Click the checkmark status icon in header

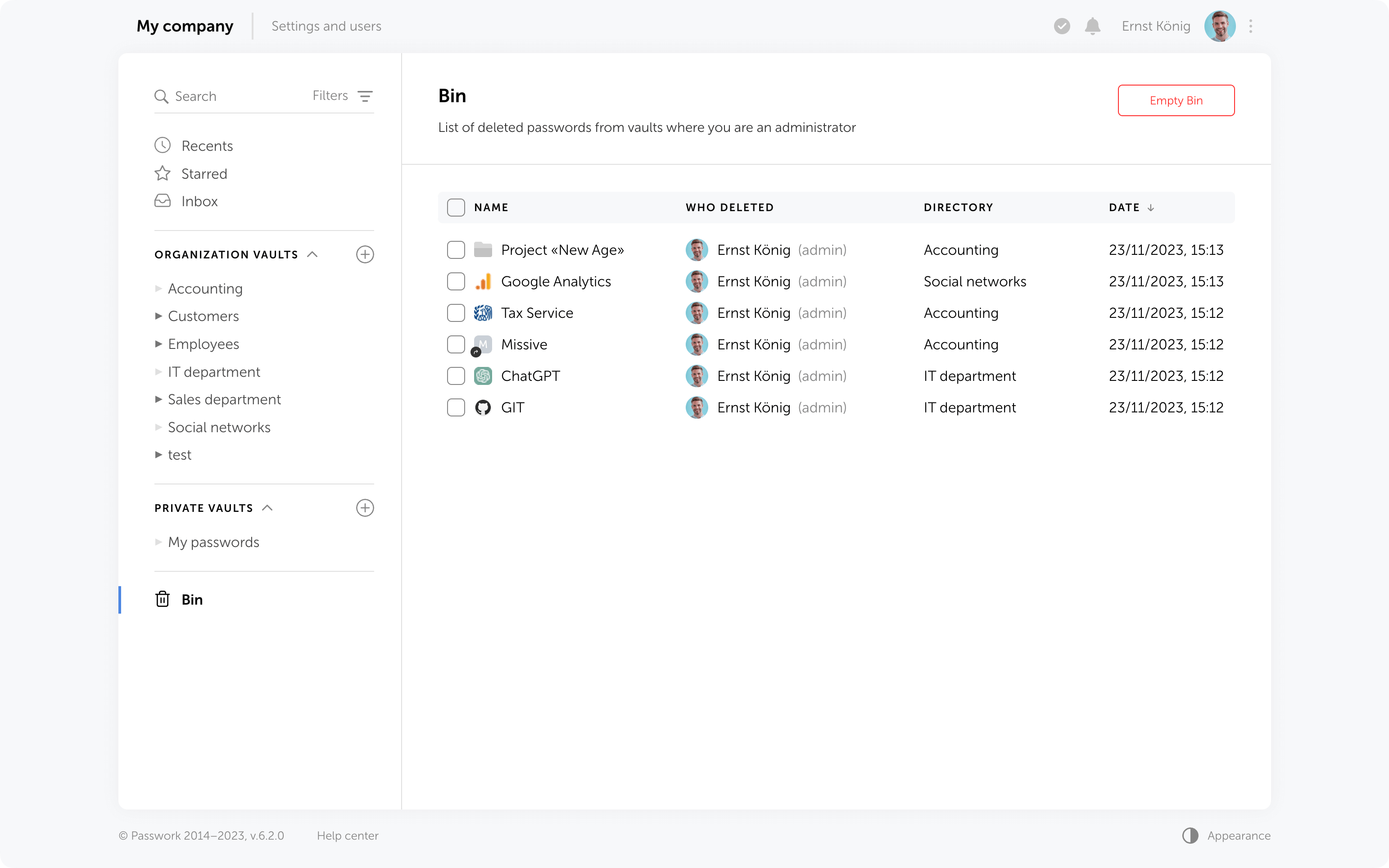click(1062, 27)
